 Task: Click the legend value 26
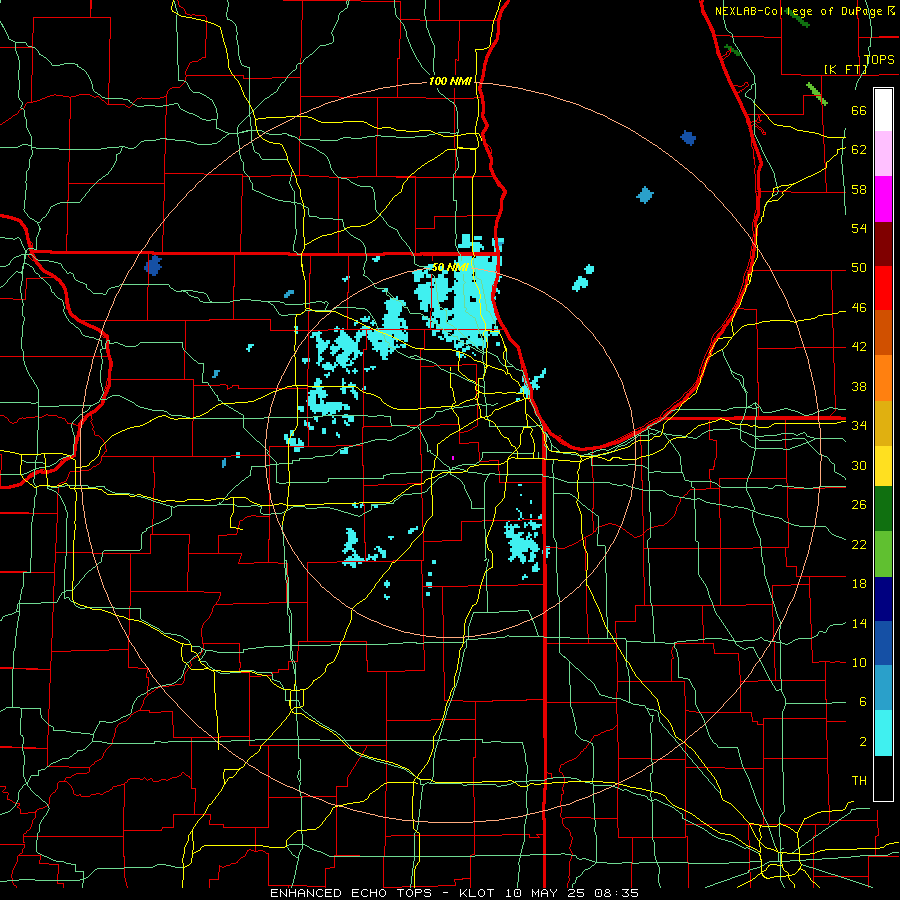coord(859,505)
